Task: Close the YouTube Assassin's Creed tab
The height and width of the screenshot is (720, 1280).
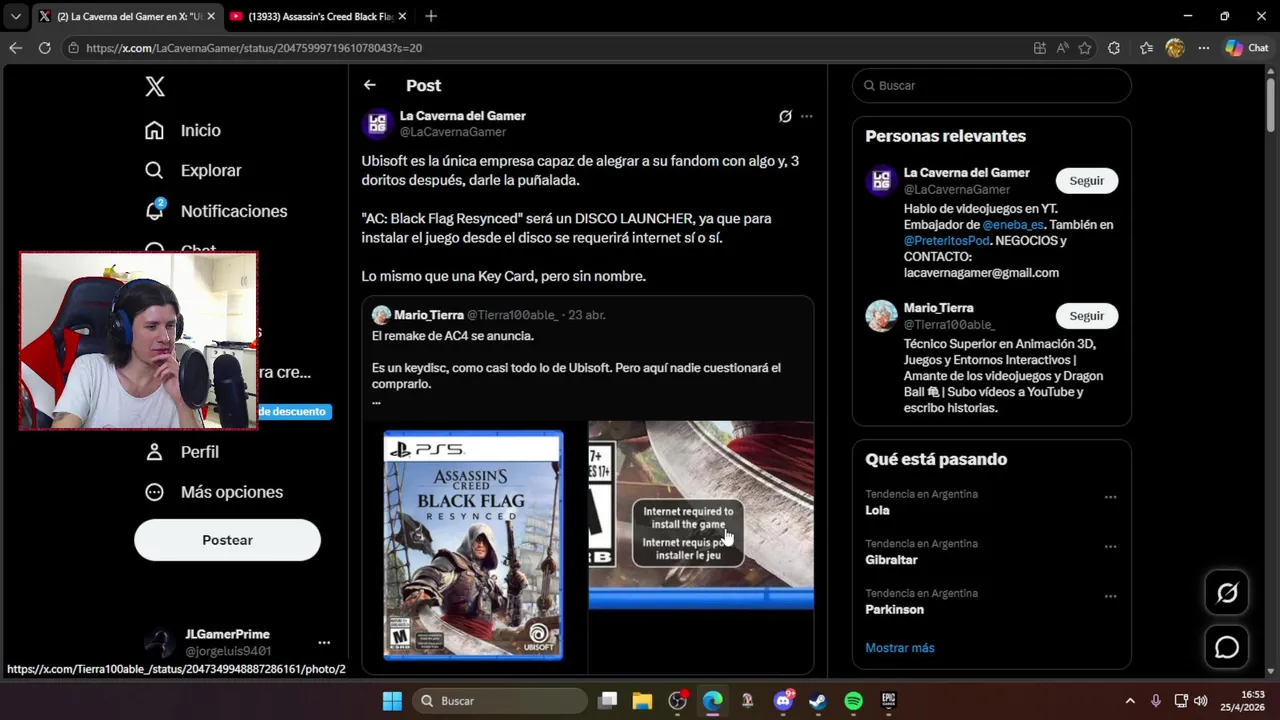Action: 404,16
